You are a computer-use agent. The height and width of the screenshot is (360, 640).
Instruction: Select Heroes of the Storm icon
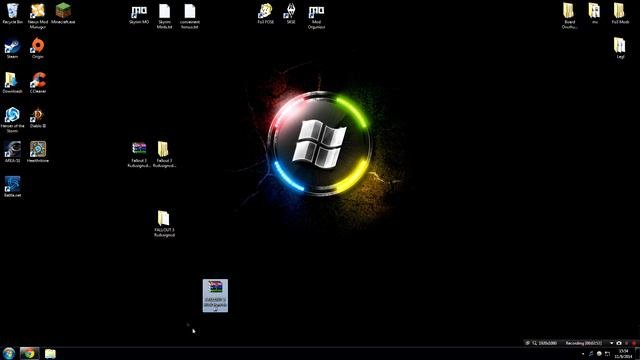coord(12,120)
